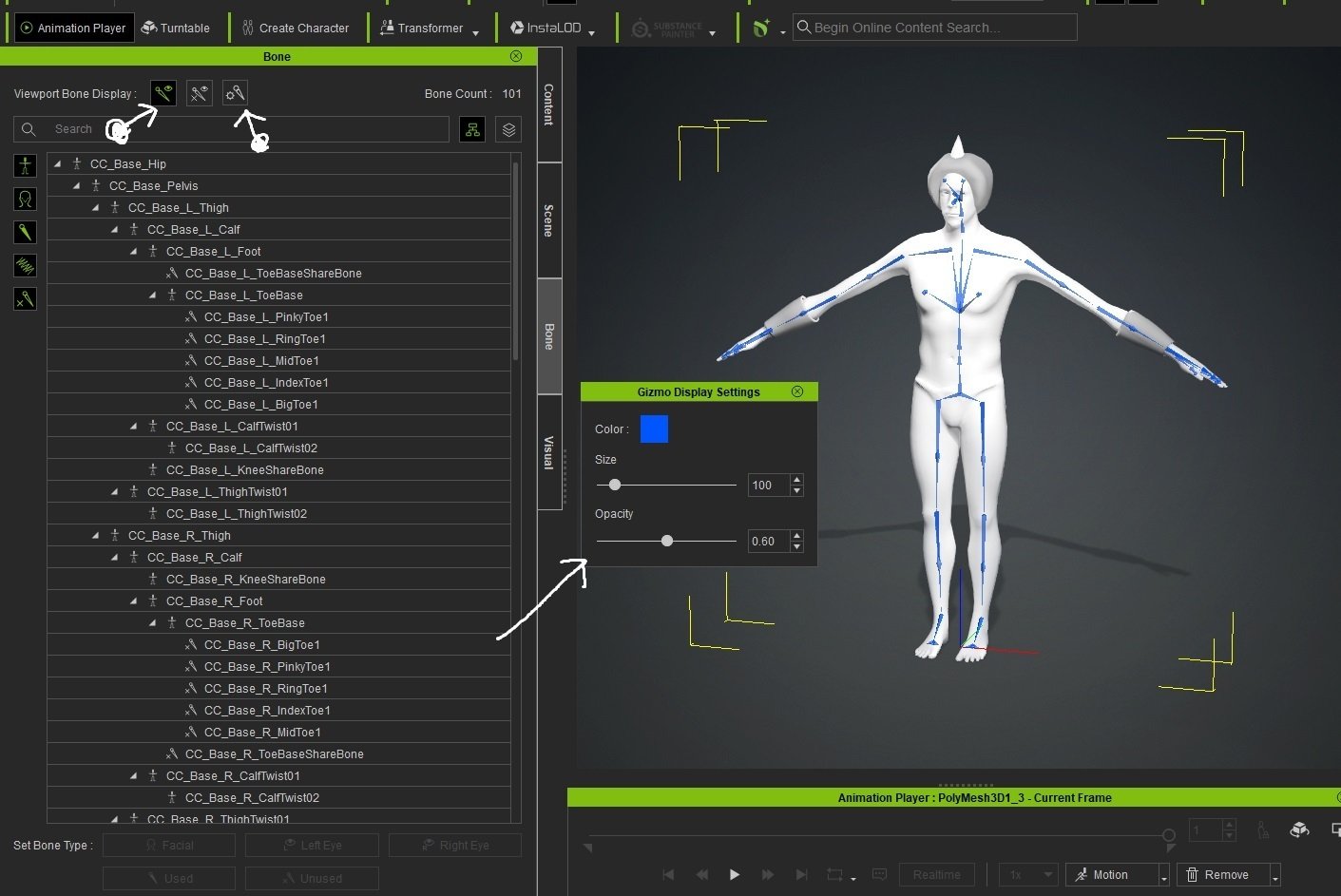Select the head bone filter icon
The image size is (1341, 896).
(26, 199)
